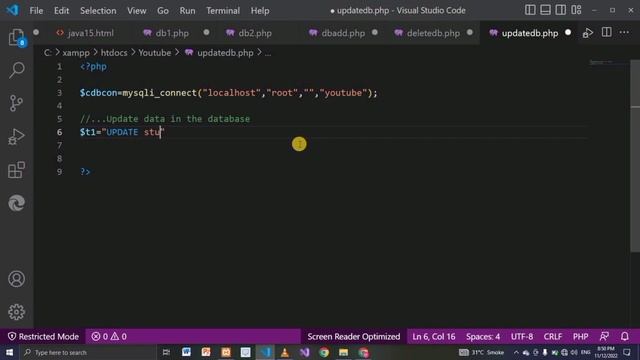Open the Edit menu

pyautogui.click(x=62, y=11)
